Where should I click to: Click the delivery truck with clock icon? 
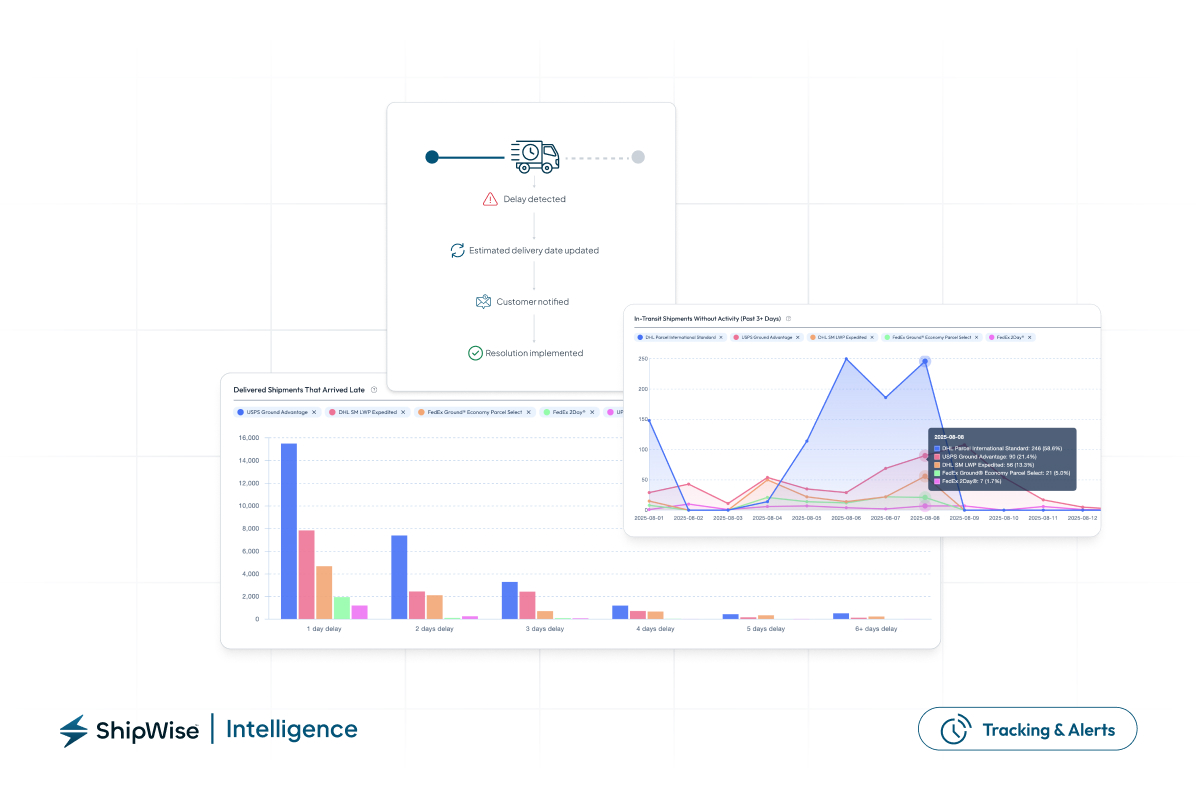[535, 155]
